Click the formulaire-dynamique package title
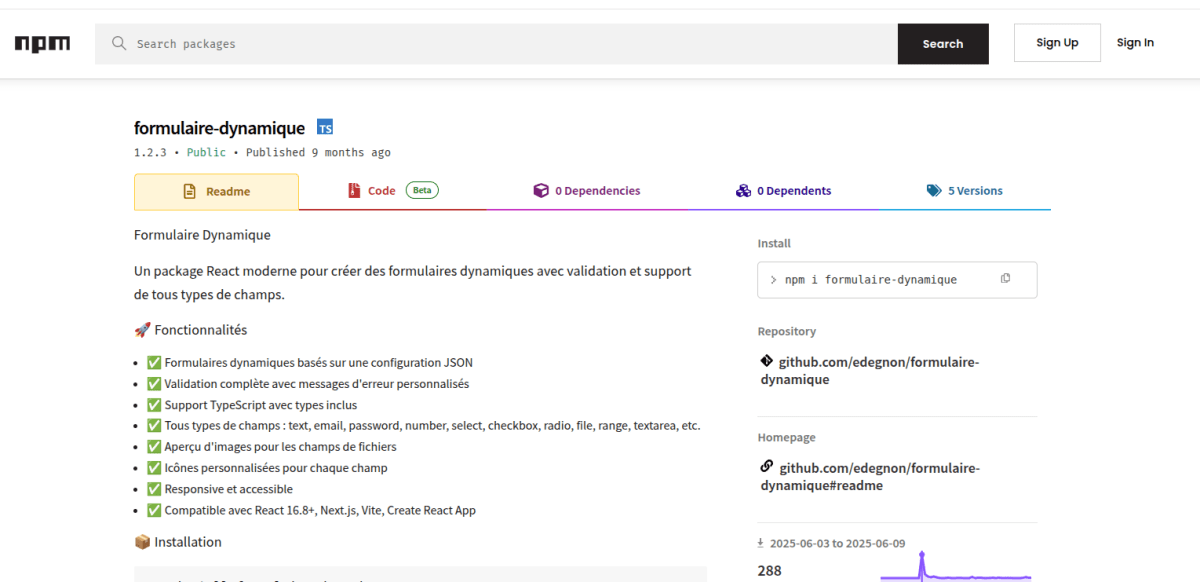Screen dimensions: 1200x582 click(219, 128)
